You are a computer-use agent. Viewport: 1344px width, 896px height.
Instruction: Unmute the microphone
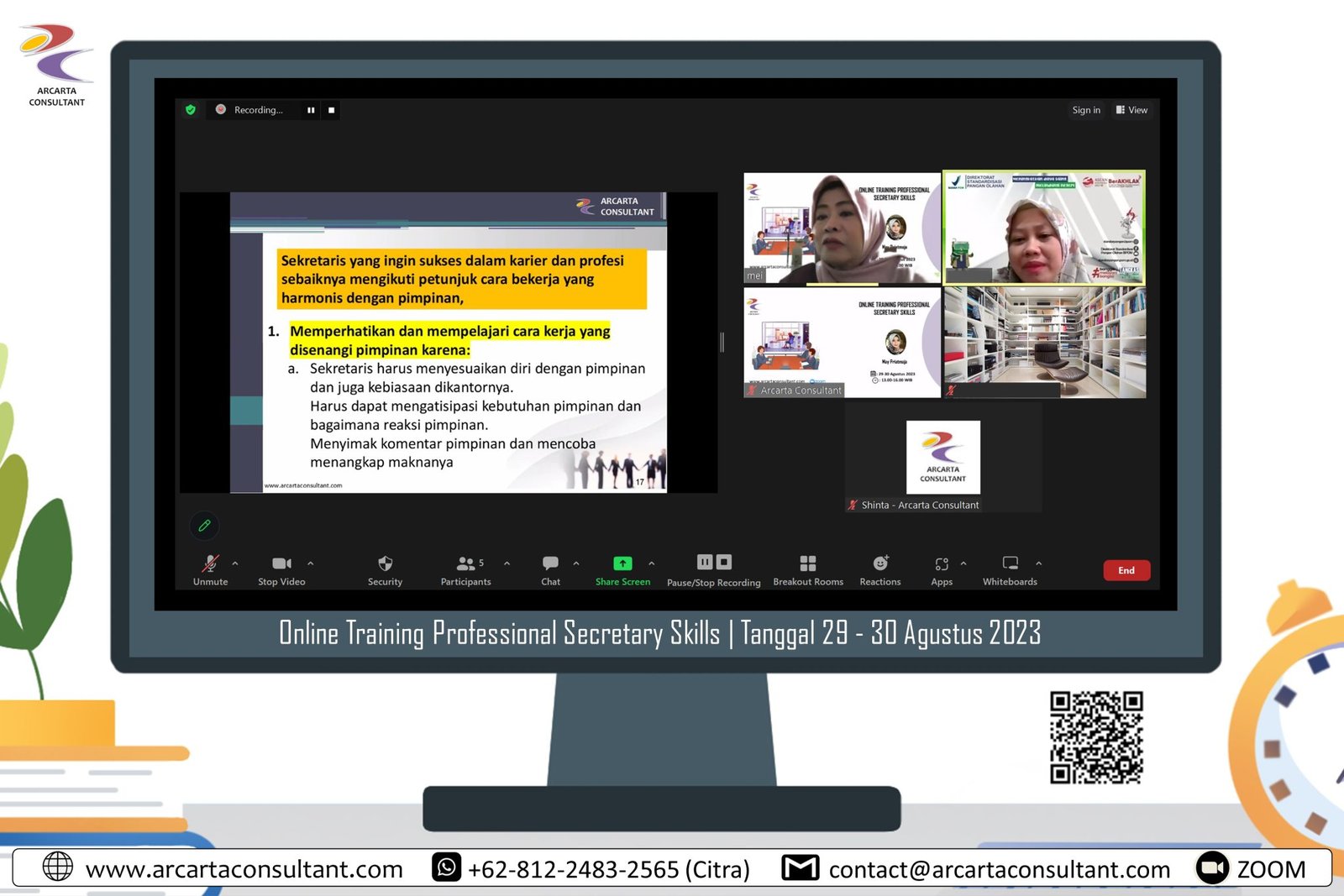[209, 564]
